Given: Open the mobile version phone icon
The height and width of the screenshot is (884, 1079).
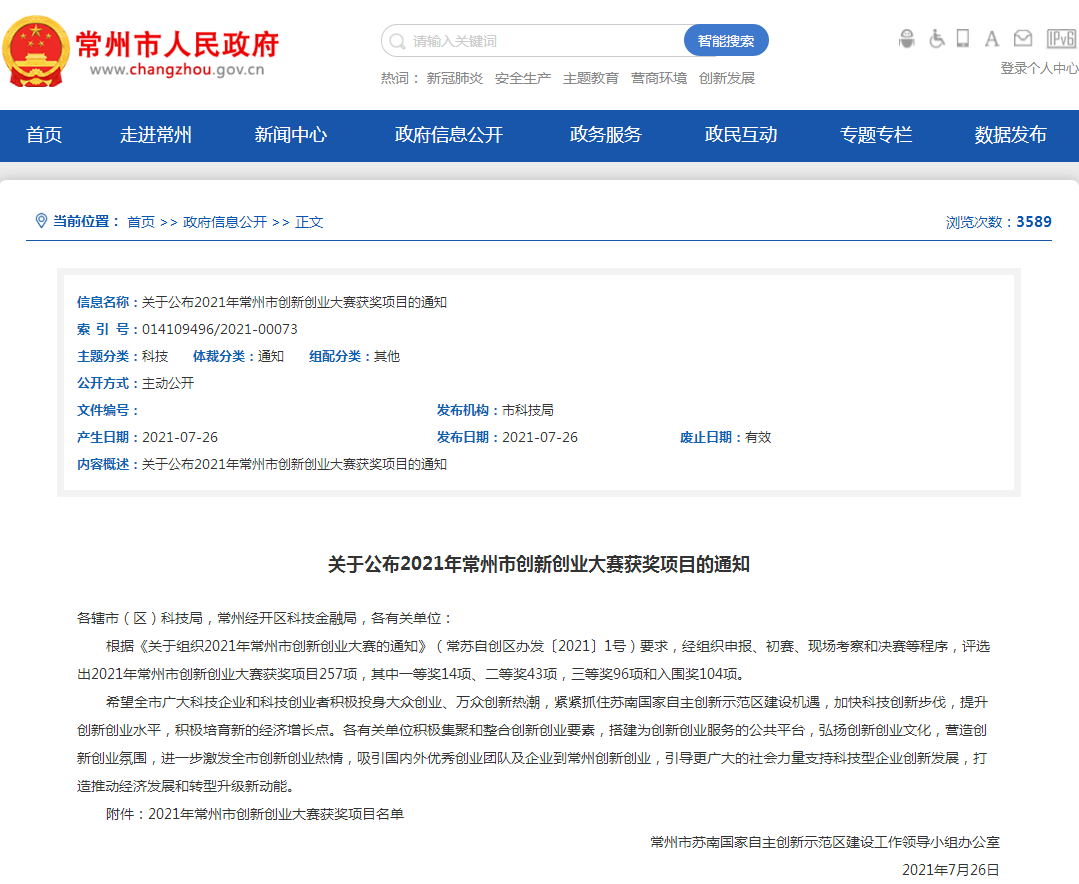Looking at the screenshot, I should (963, 39).
